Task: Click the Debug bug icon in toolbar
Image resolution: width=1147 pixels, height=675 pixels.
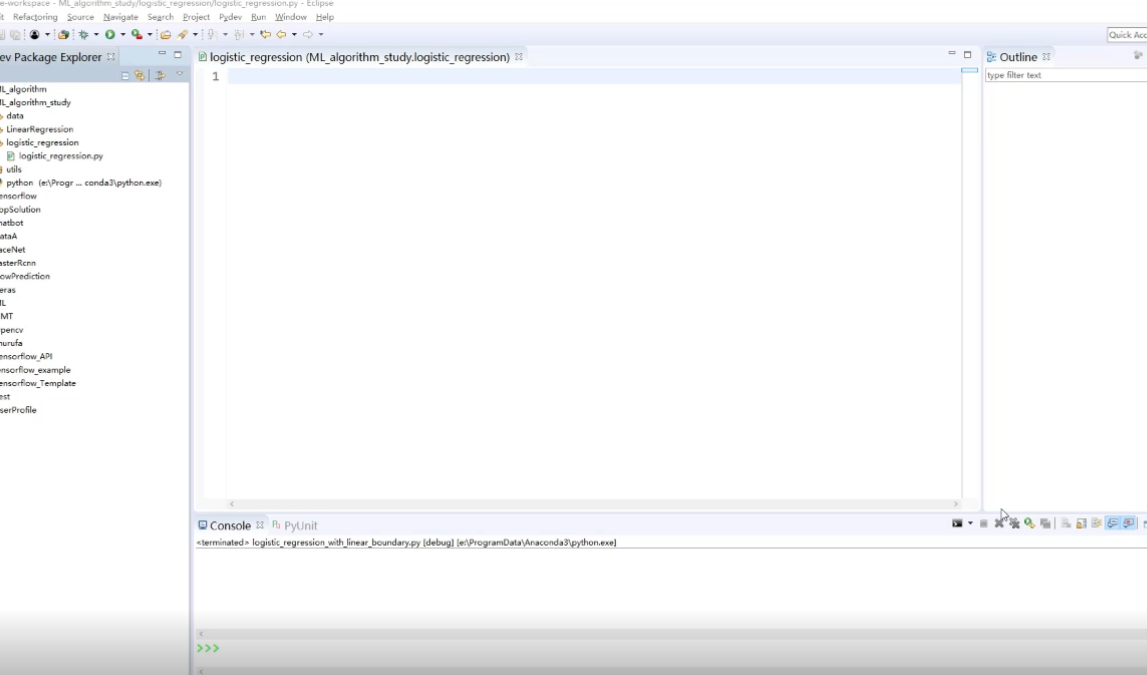Action: click(x=84, y=35)
